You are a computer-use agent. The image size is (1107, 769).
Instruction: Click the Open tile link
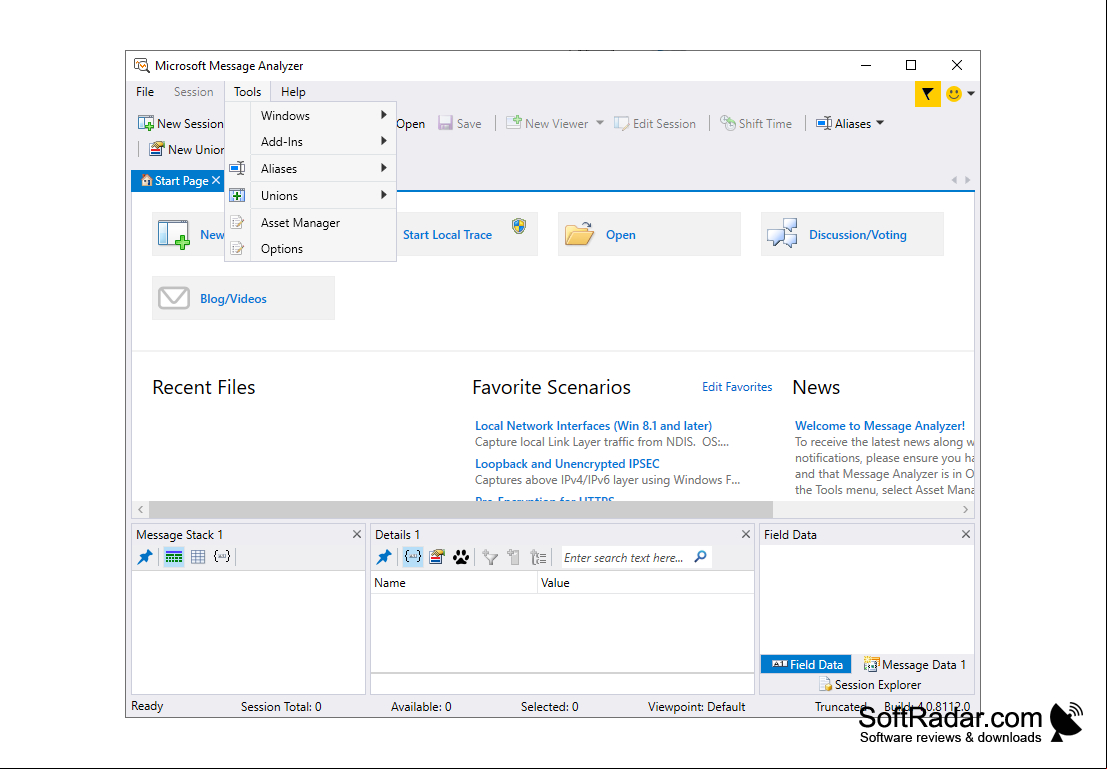point(621,234)
